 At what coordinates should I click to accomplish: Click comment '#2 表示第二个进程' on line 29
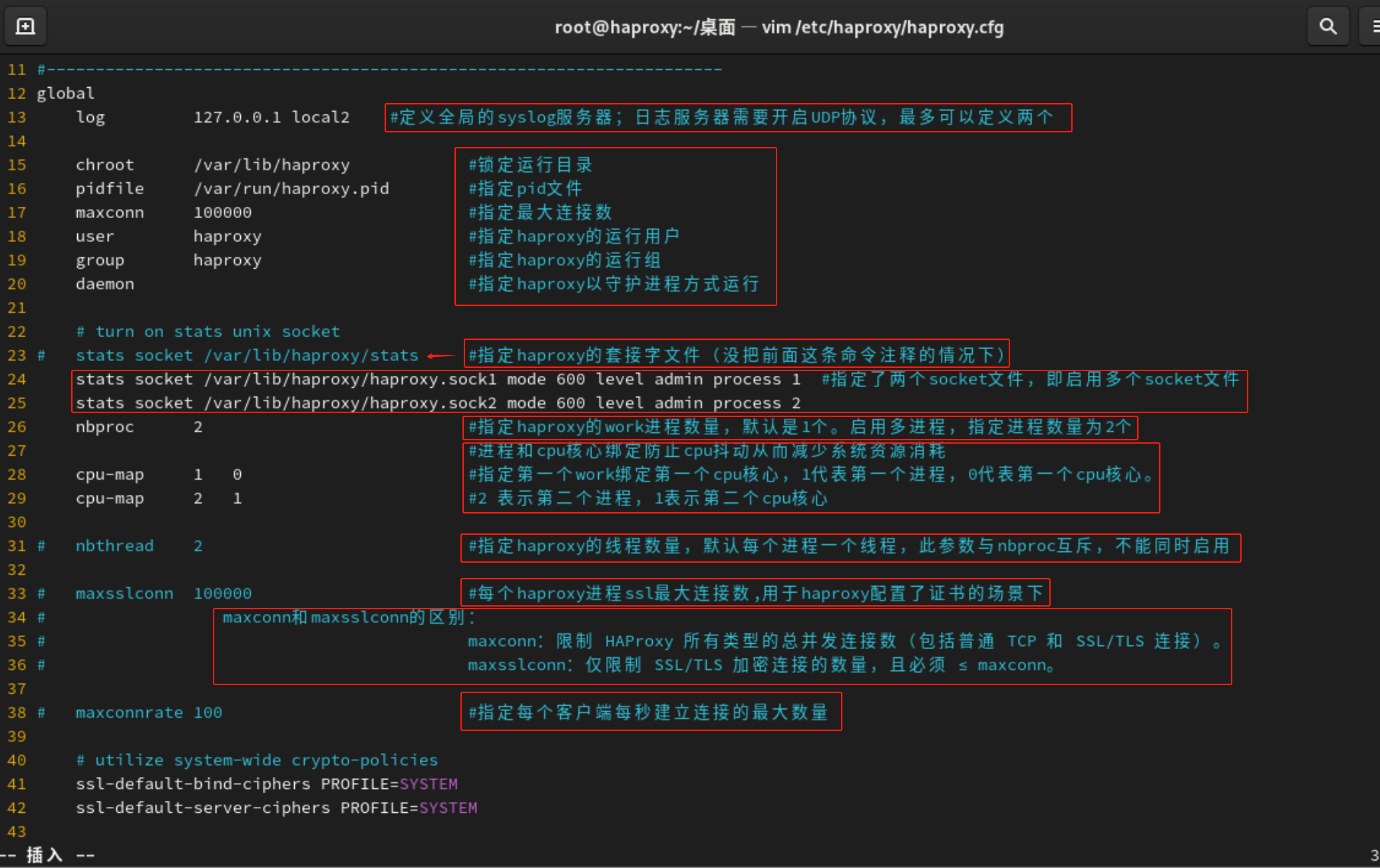[648, 499]
